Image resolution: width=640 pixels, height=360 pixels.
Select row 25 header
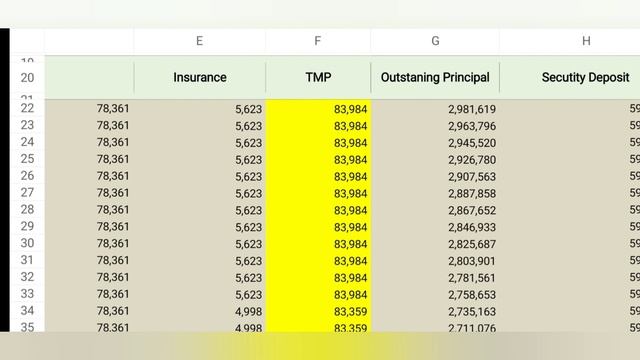(27, 159)
